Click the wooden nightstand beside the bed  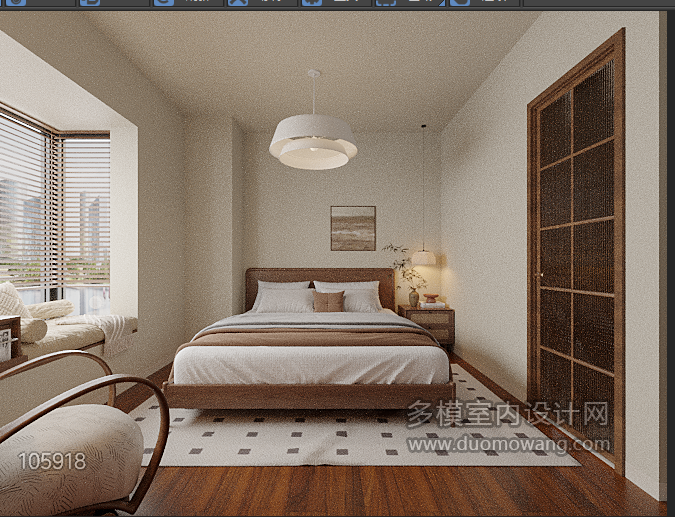(427, 323)
